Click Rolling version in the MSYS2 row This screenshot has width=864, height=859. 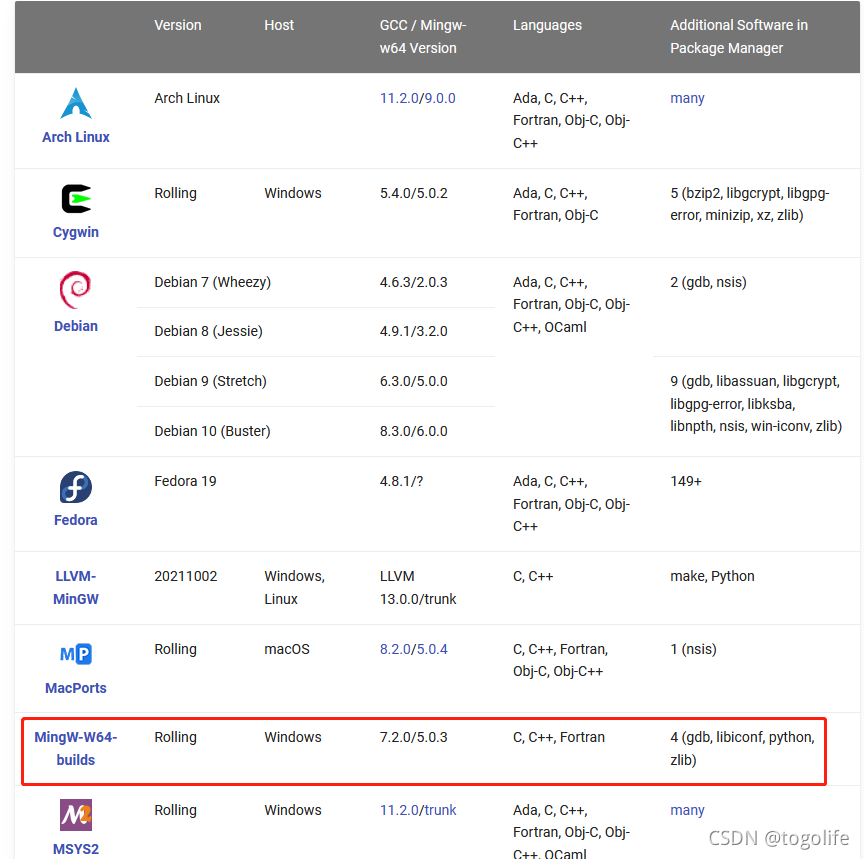[x=175, y=810]
